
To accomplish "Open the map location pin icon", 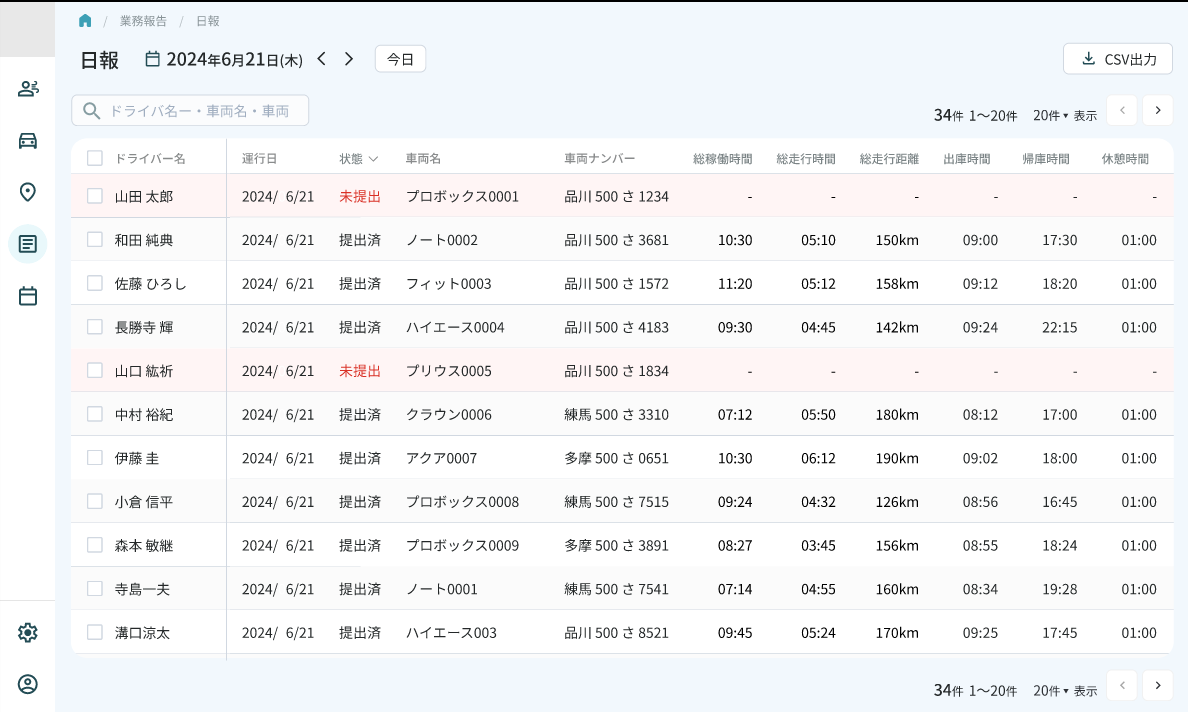I will (x=28, y=192).
